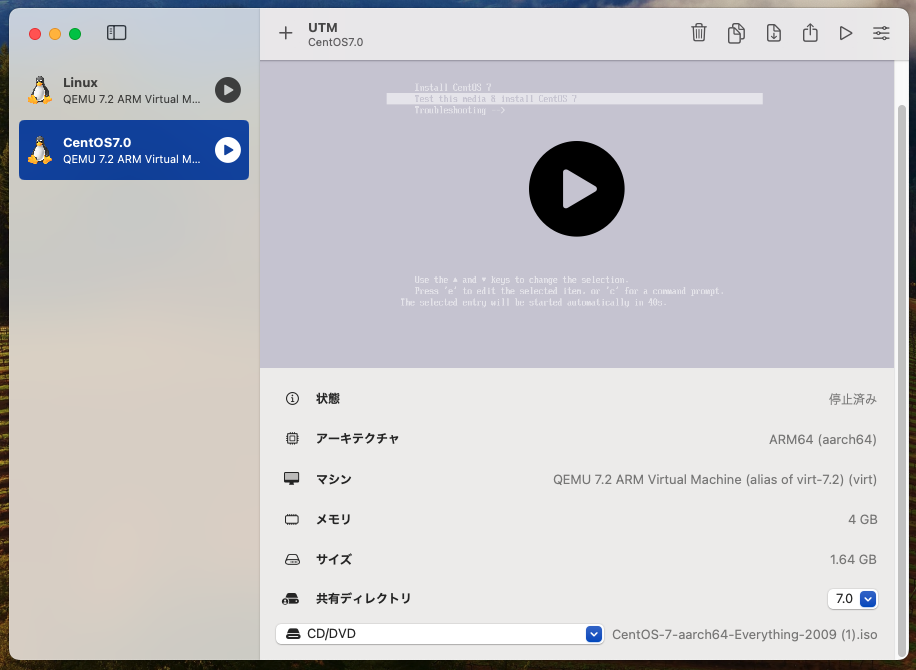The height and width of the screenshot is (670, 916).
Task: Click the VM preview screenshot area
Action: (x=577, y=188)
